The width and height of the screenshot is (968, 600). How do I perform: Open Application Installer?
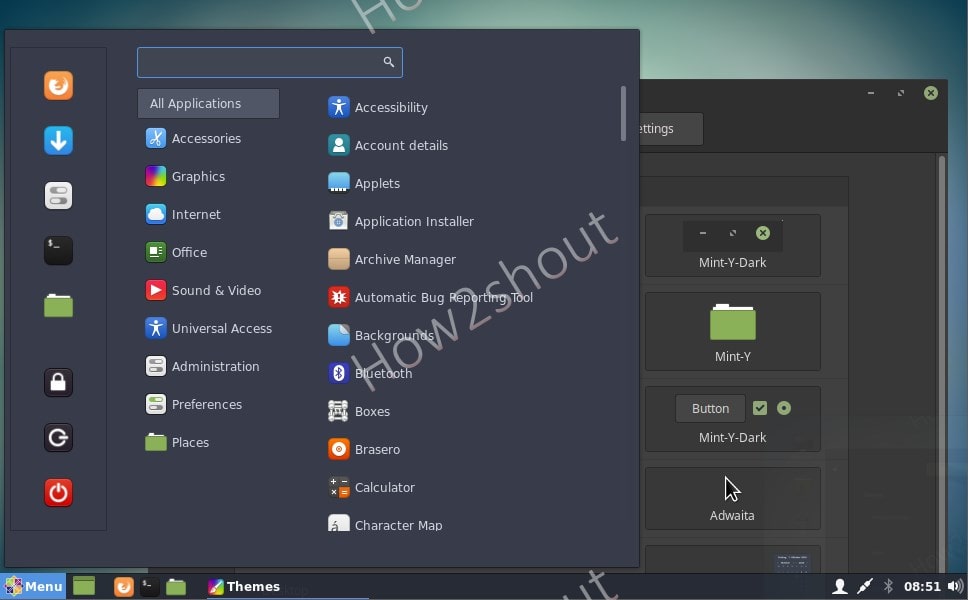coord(401,222)
